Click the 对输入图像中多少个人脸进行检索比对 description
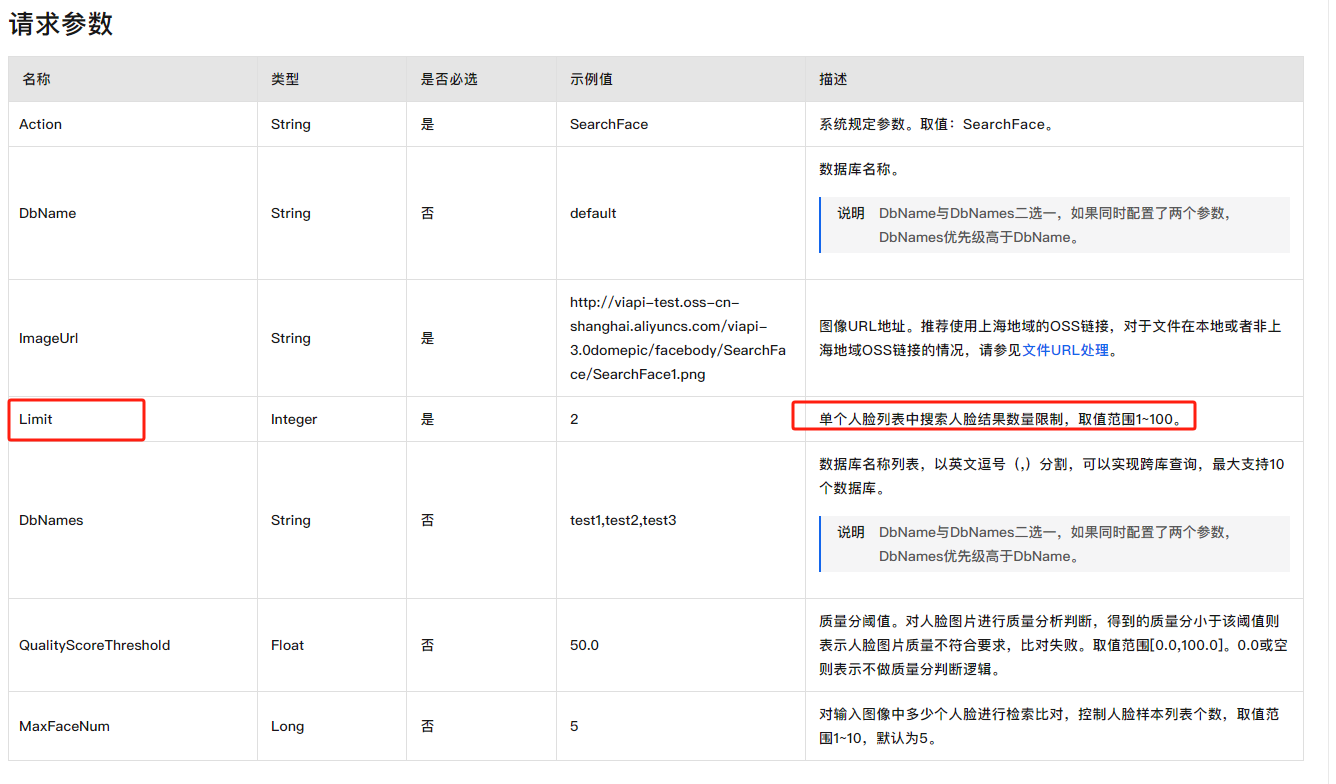This screenshot has width=1336, height=784. 1049,726
